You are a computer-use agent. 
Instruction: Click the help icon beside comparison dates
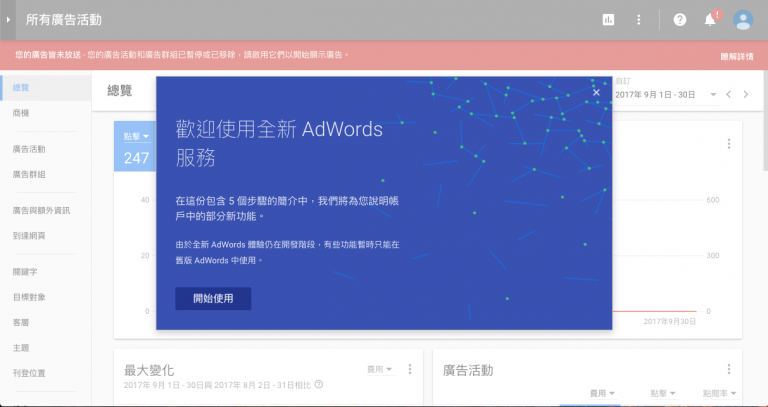click(318, 384)
